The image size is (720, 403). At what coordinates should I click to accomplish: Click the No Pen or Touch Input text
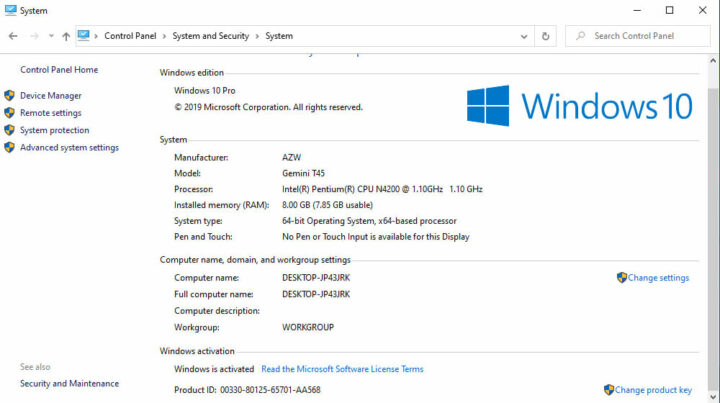coord(376,237)
